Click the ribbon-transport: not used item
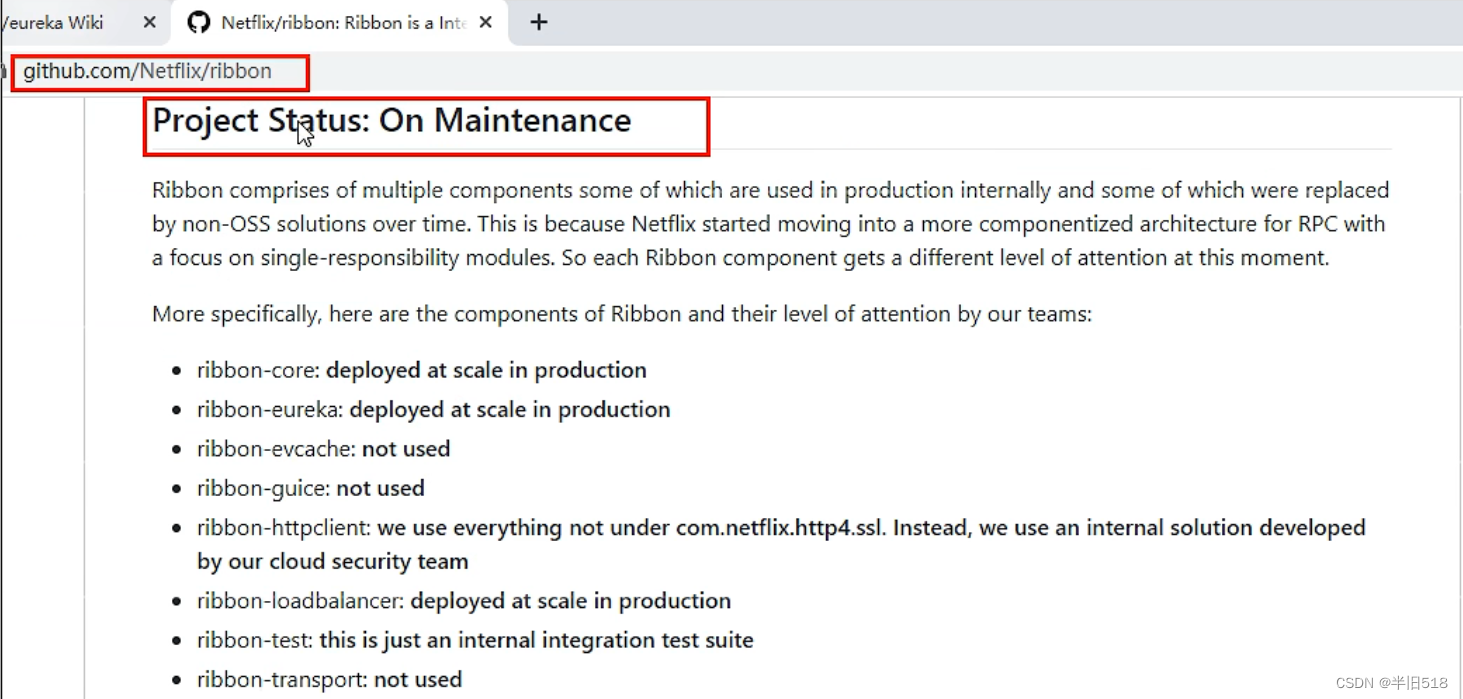Viewport: 1463px width, 699px height. click(329, 680)
